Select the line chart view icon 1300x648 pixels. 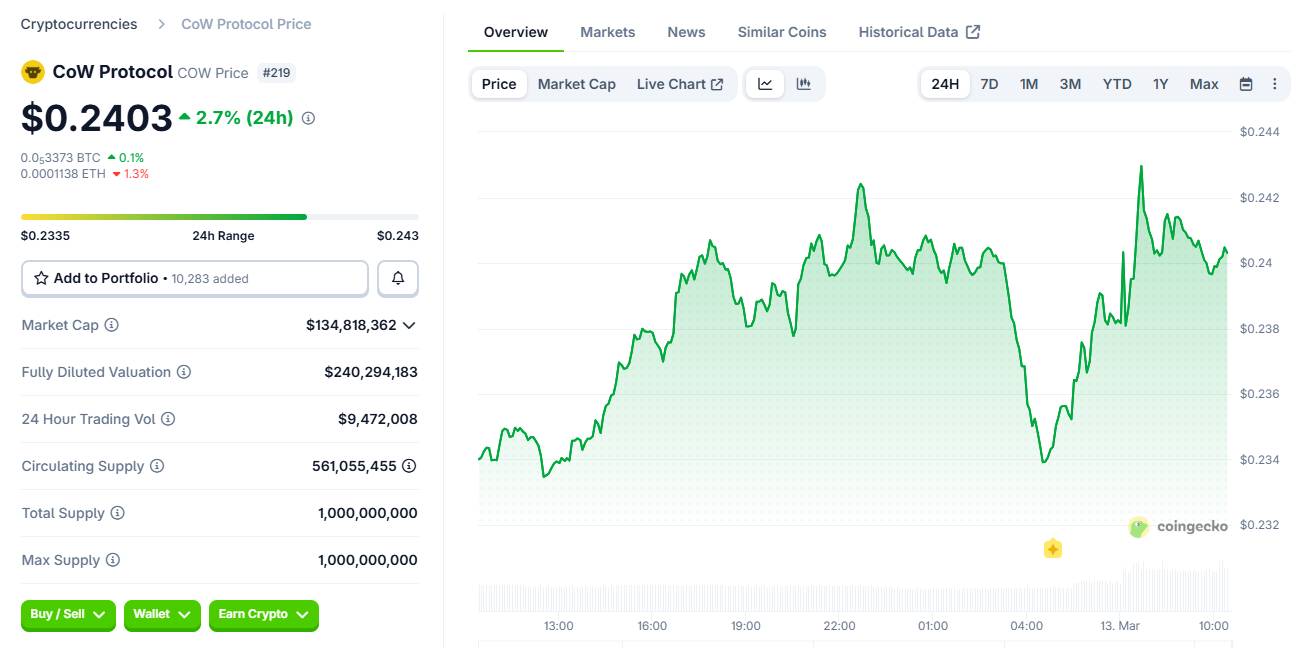pos(765,84)
